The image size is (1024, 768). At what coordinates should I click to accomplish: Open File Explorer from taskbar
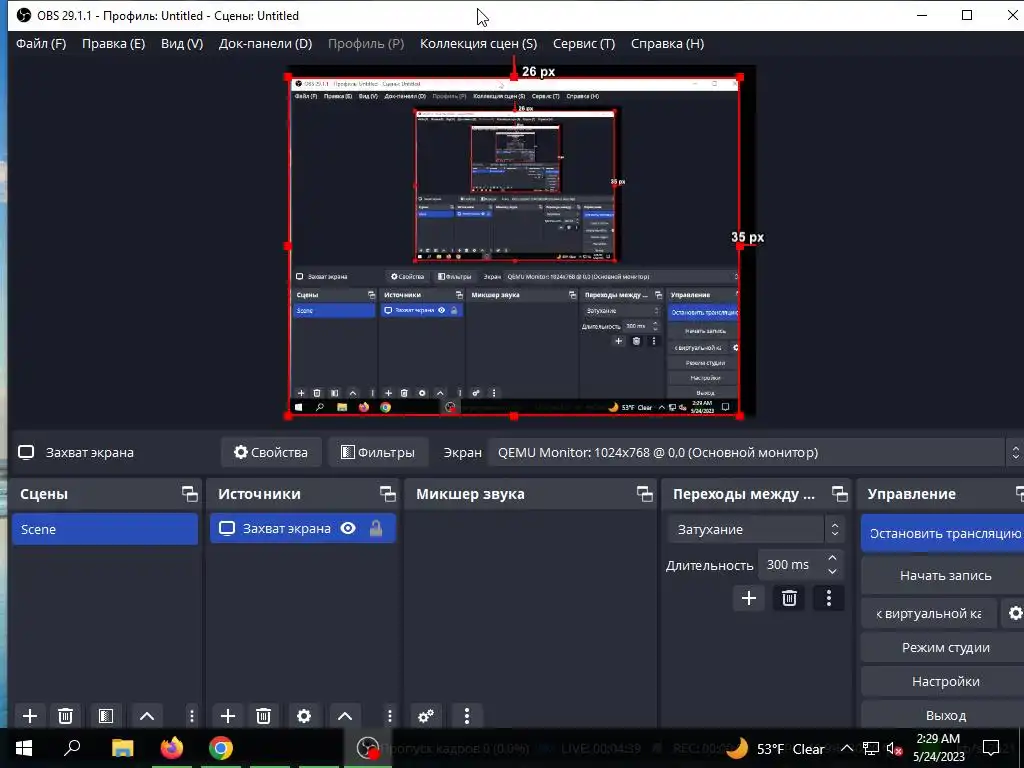coord(123,748)
